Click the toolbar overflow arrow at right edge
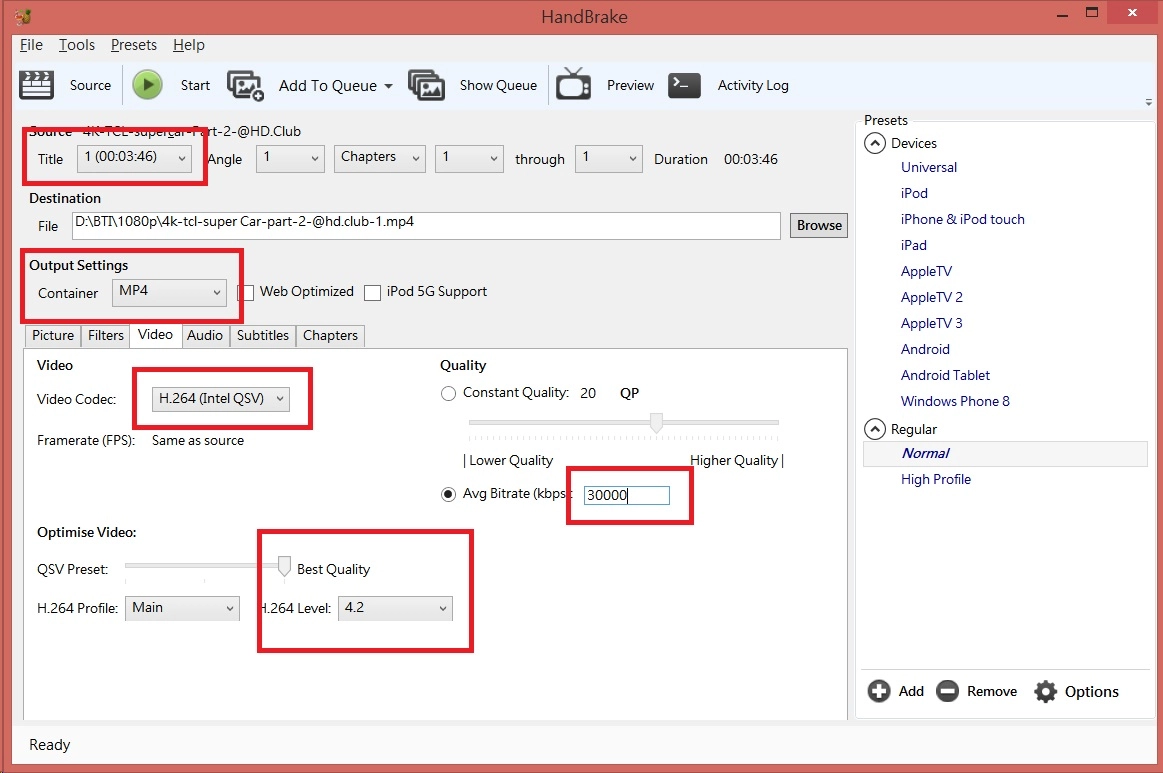1163x773 pixels. (1148, 102)
